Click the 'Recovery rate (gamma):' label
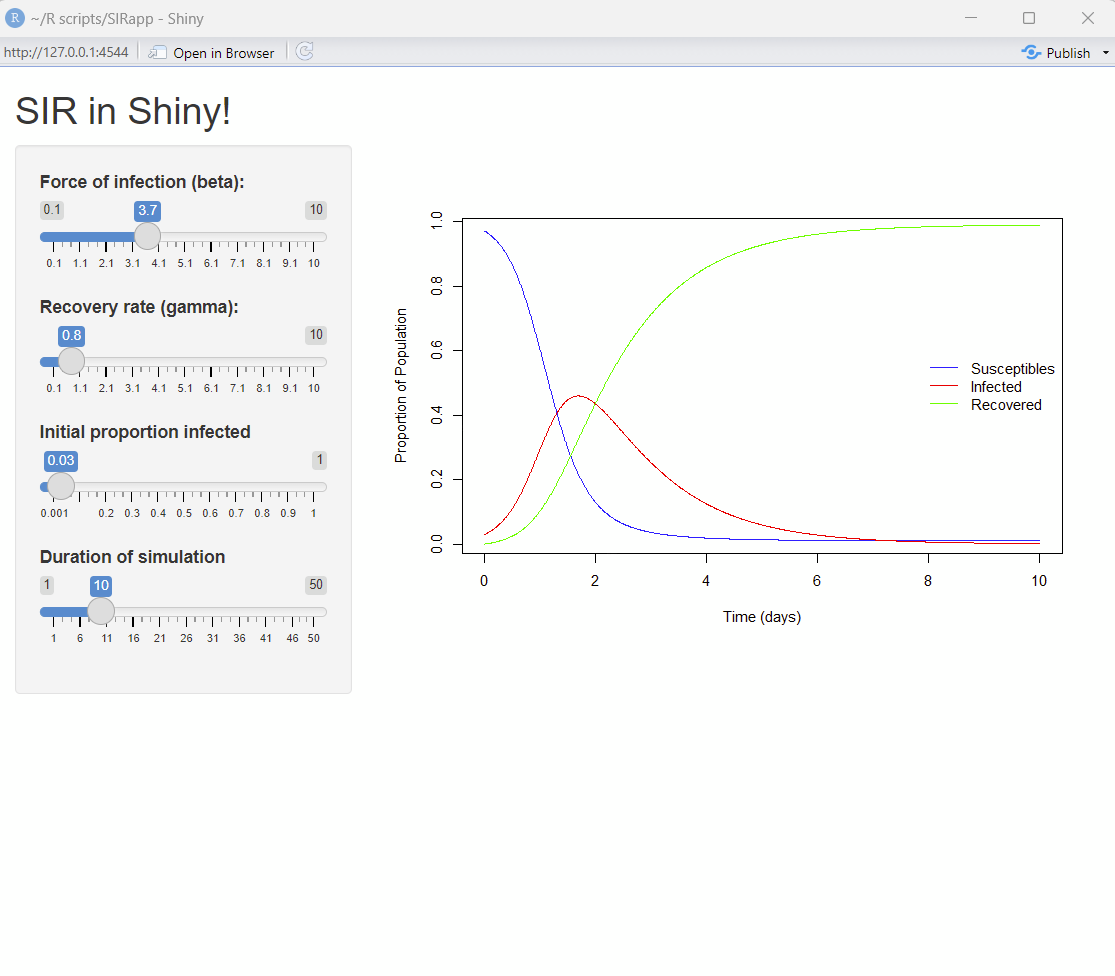Screen dimensions: 1115x976 coord(139,307)
